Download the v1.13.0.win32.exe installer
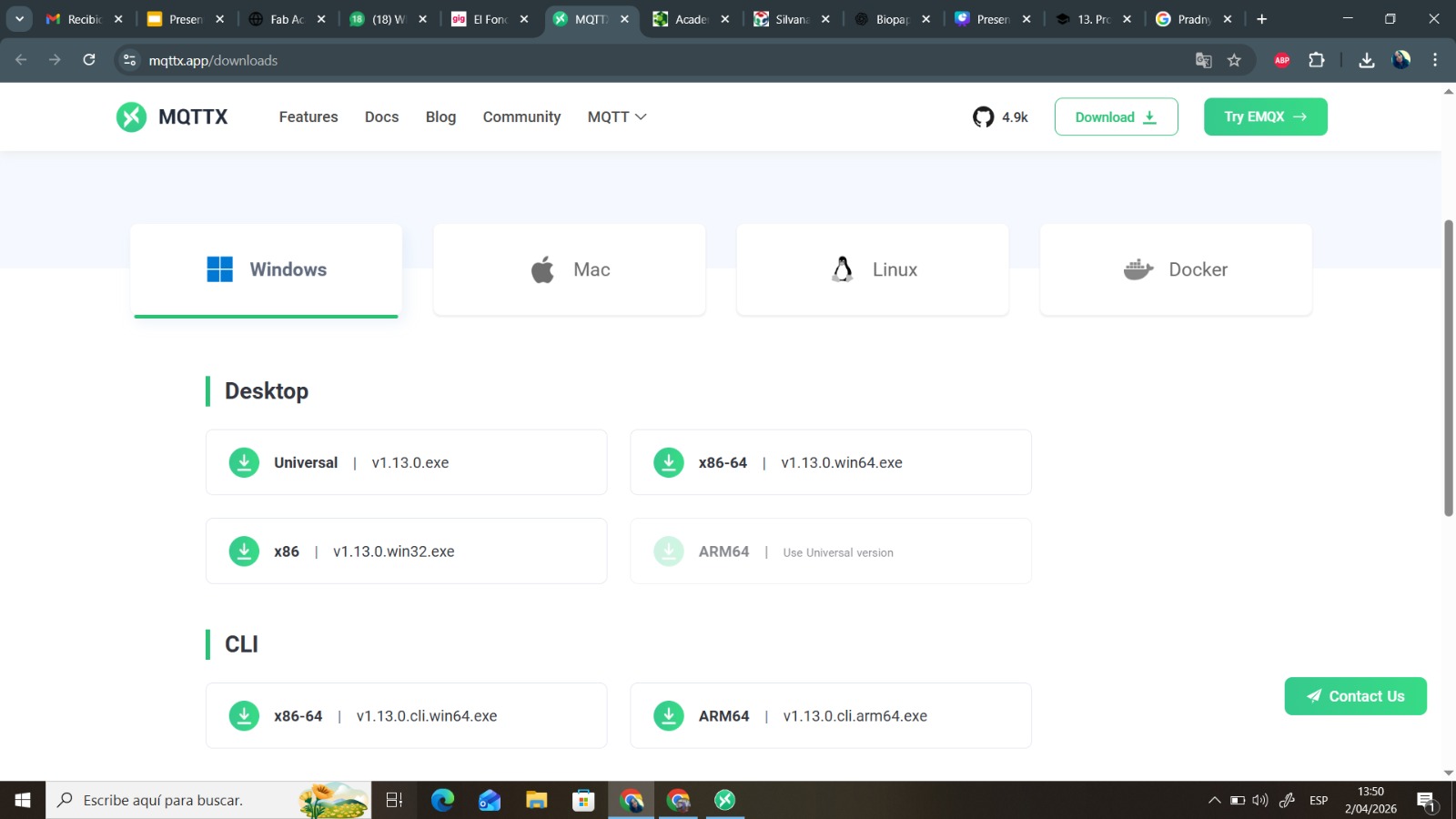This screenshot has height=819, width=1456. (x=406, y=551)
